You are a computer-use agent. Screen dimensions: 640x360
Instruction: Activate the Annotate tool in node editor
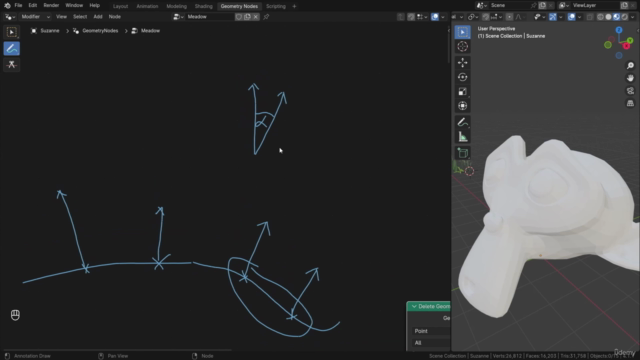11,49
